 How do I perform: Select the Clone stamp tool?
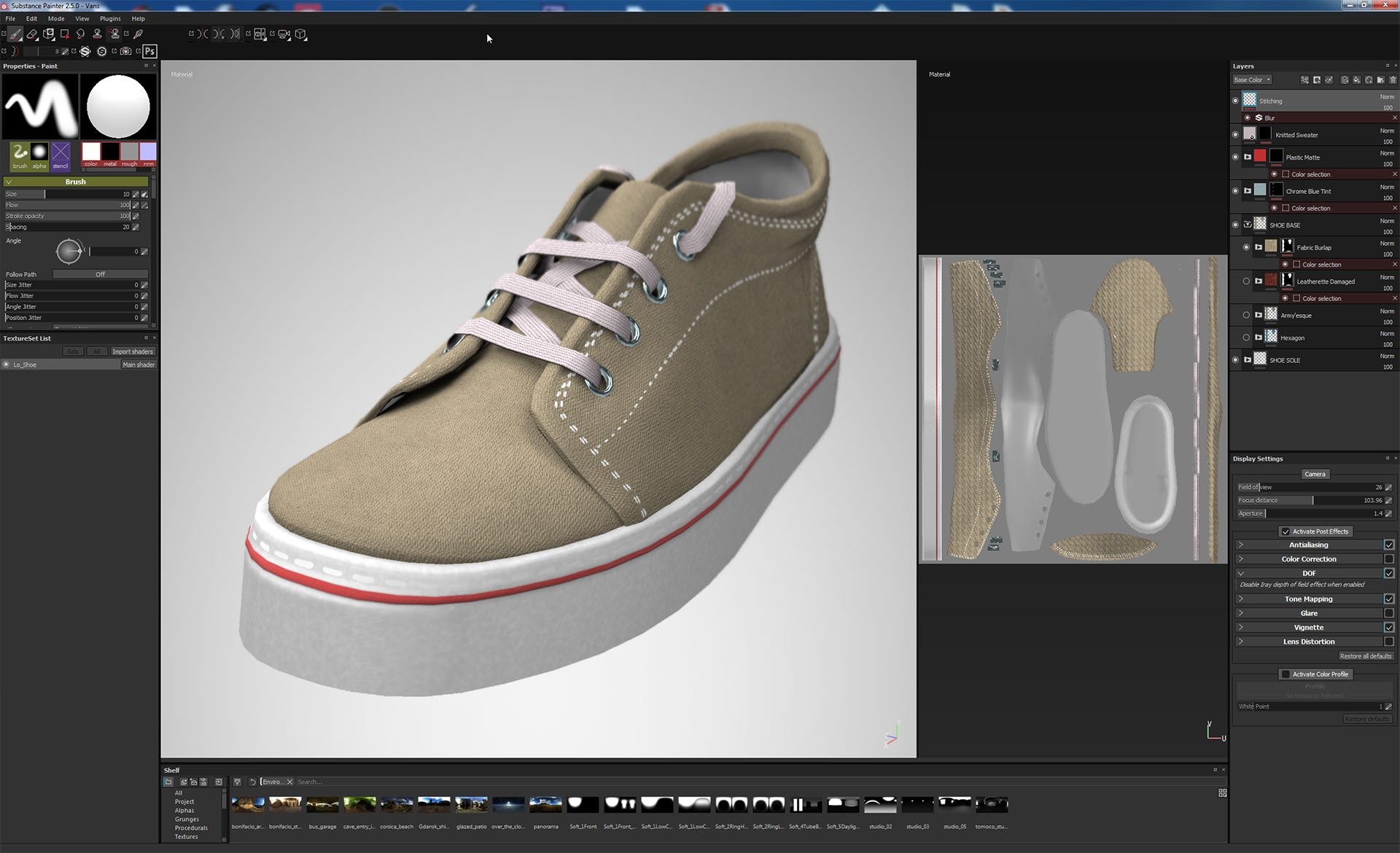(x=97, y=34)
